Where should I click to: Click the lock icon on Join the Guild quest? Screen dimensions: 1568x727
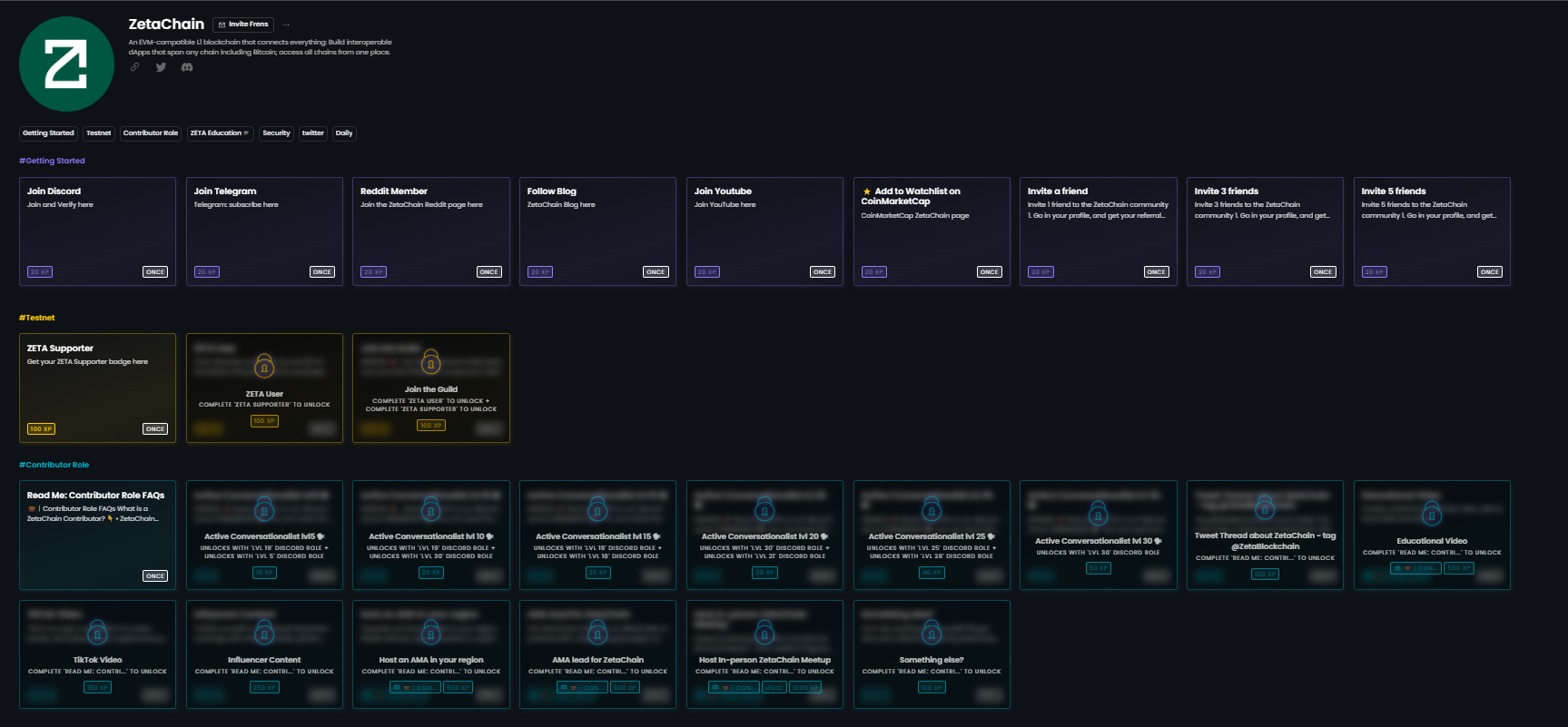pos(431,362)
